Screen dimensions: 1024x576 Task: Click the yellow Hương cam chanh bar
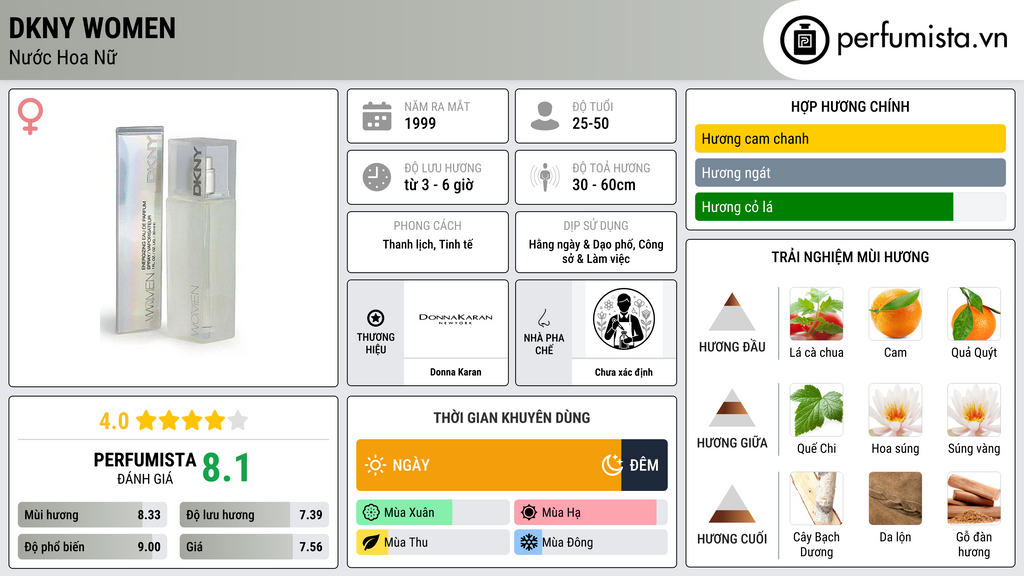[850, 138]
